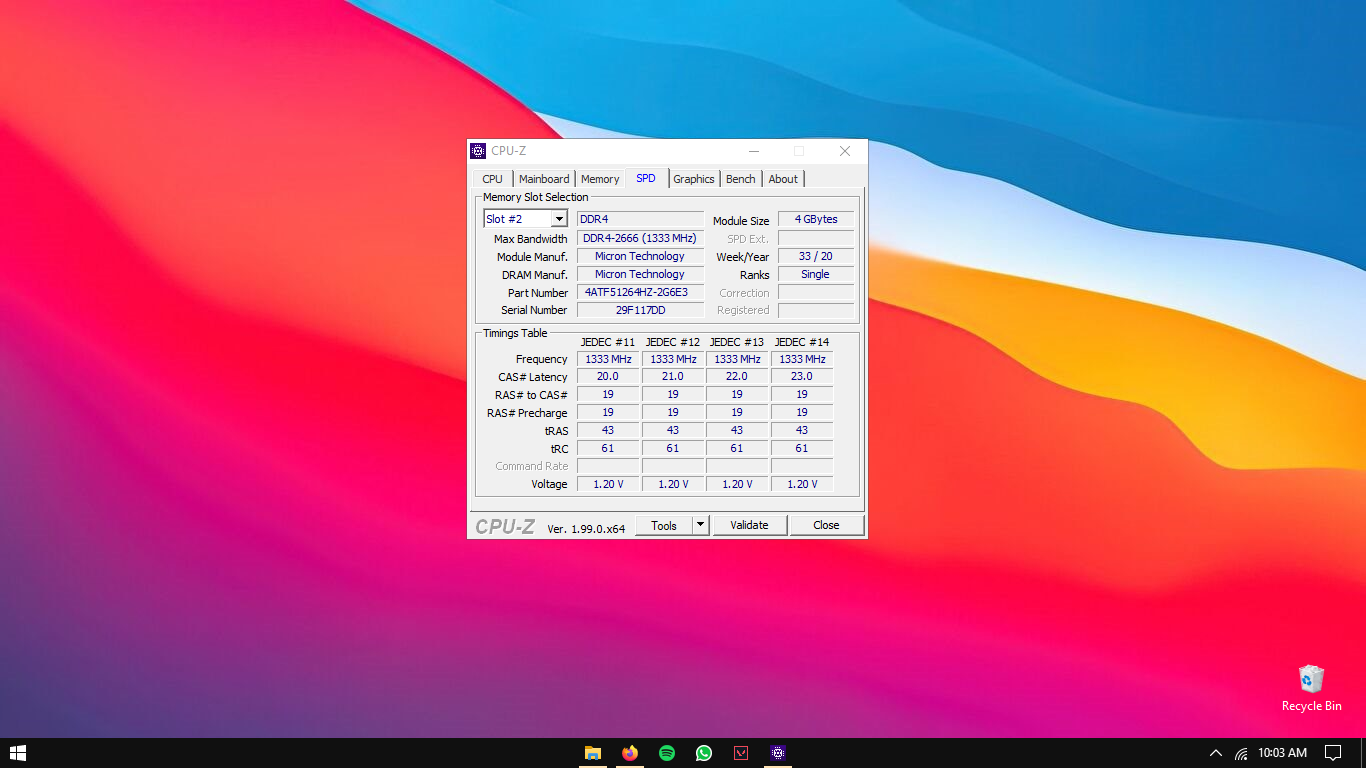Screen dimensions: 1366x768
Task: Open Action Center from the system tray
Action: (1333, 752)
